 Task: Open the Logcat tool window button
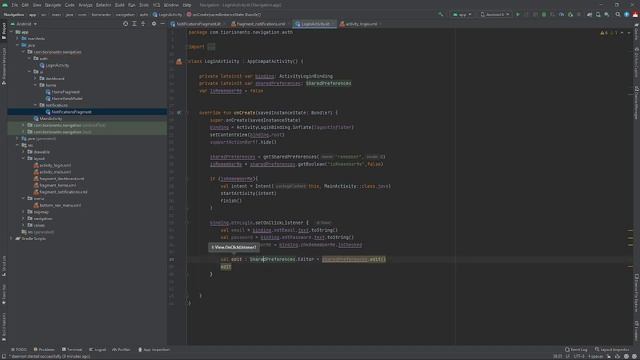coord(98,349)
